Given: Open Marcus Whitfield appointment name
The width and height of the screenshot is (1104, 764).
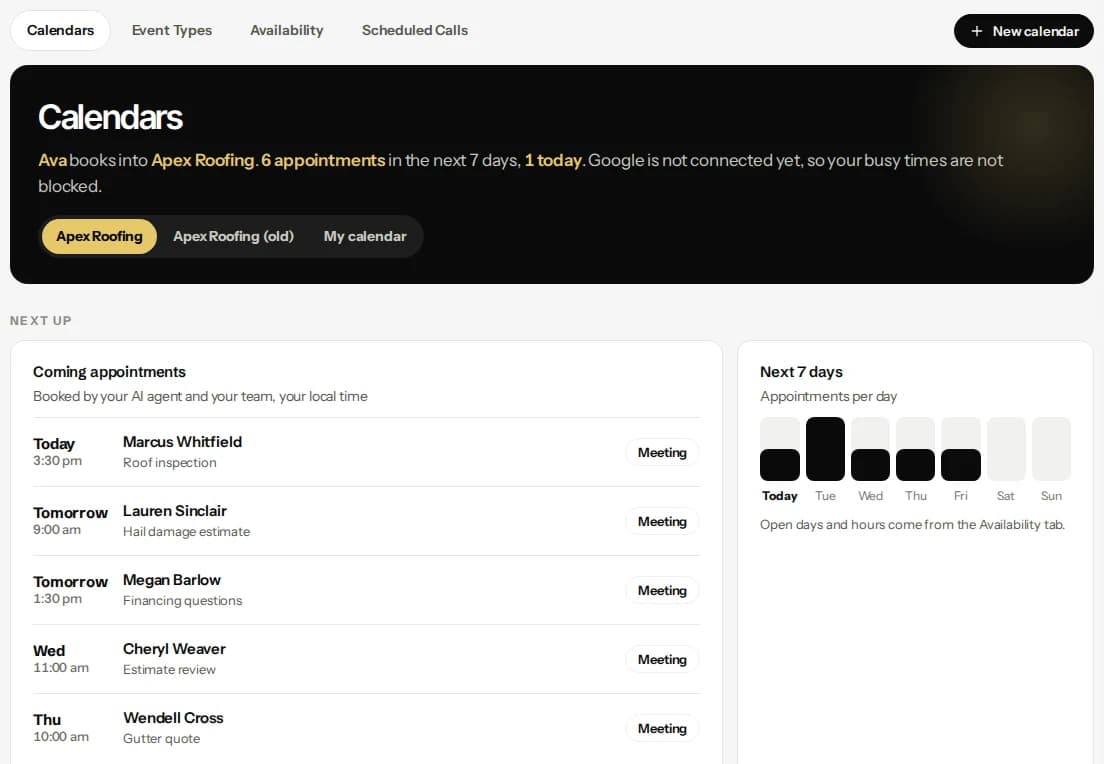Looking at the screenshot, I should click(x=182, y=442).
